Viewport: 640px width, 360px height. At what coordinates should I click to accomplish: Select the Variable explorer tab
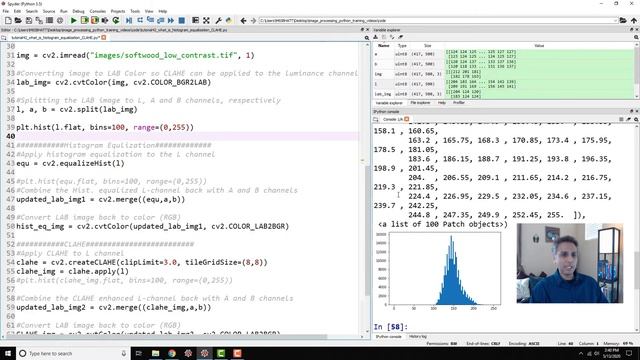click(x=389, y=103)
